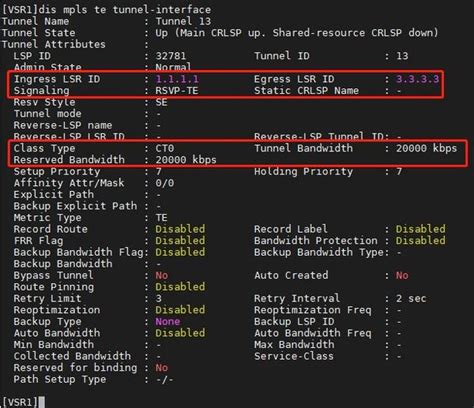Click the Backup Type None value
Image resolution: width=474 pixels, height=408 pixels.
tap(168, 322)
